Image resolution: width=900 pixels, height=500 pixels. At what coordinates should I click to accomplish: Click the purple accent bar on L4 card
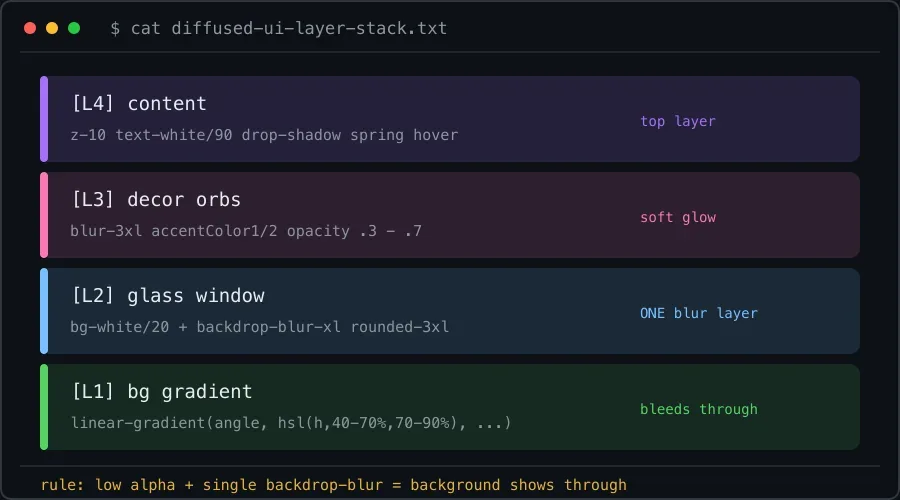click(44, 119)
